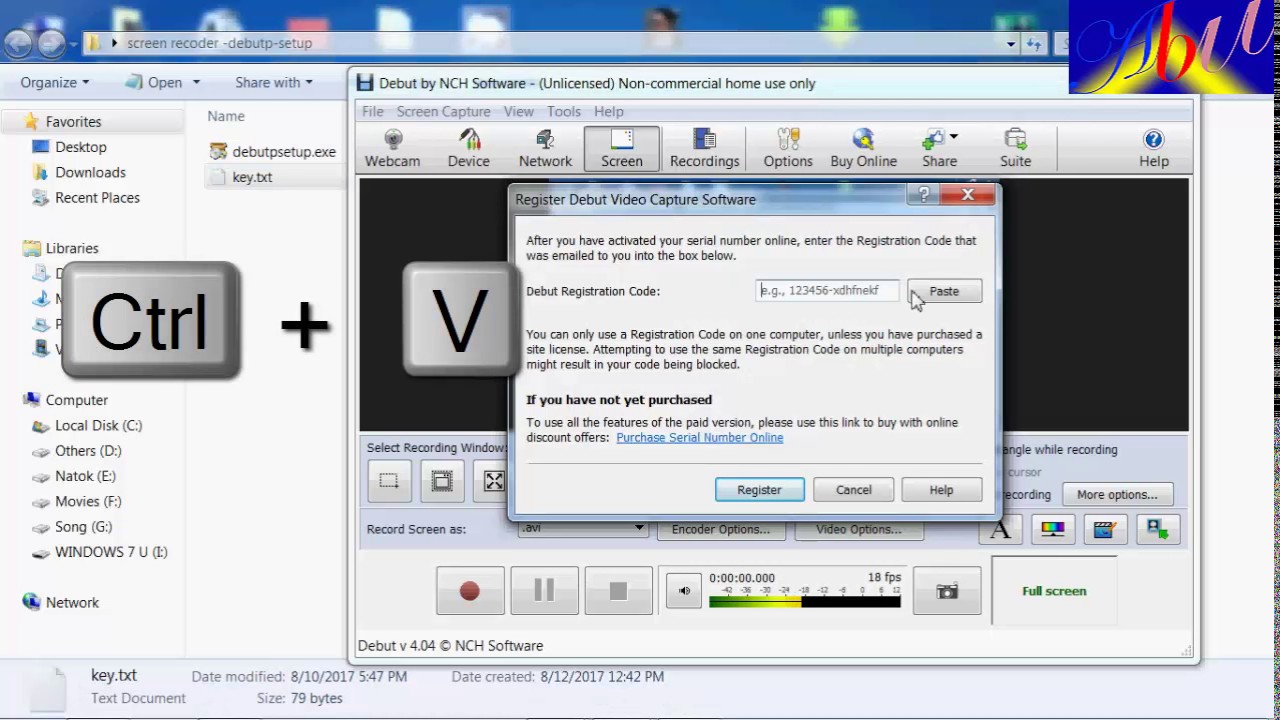Open the Recordings list

704,148
